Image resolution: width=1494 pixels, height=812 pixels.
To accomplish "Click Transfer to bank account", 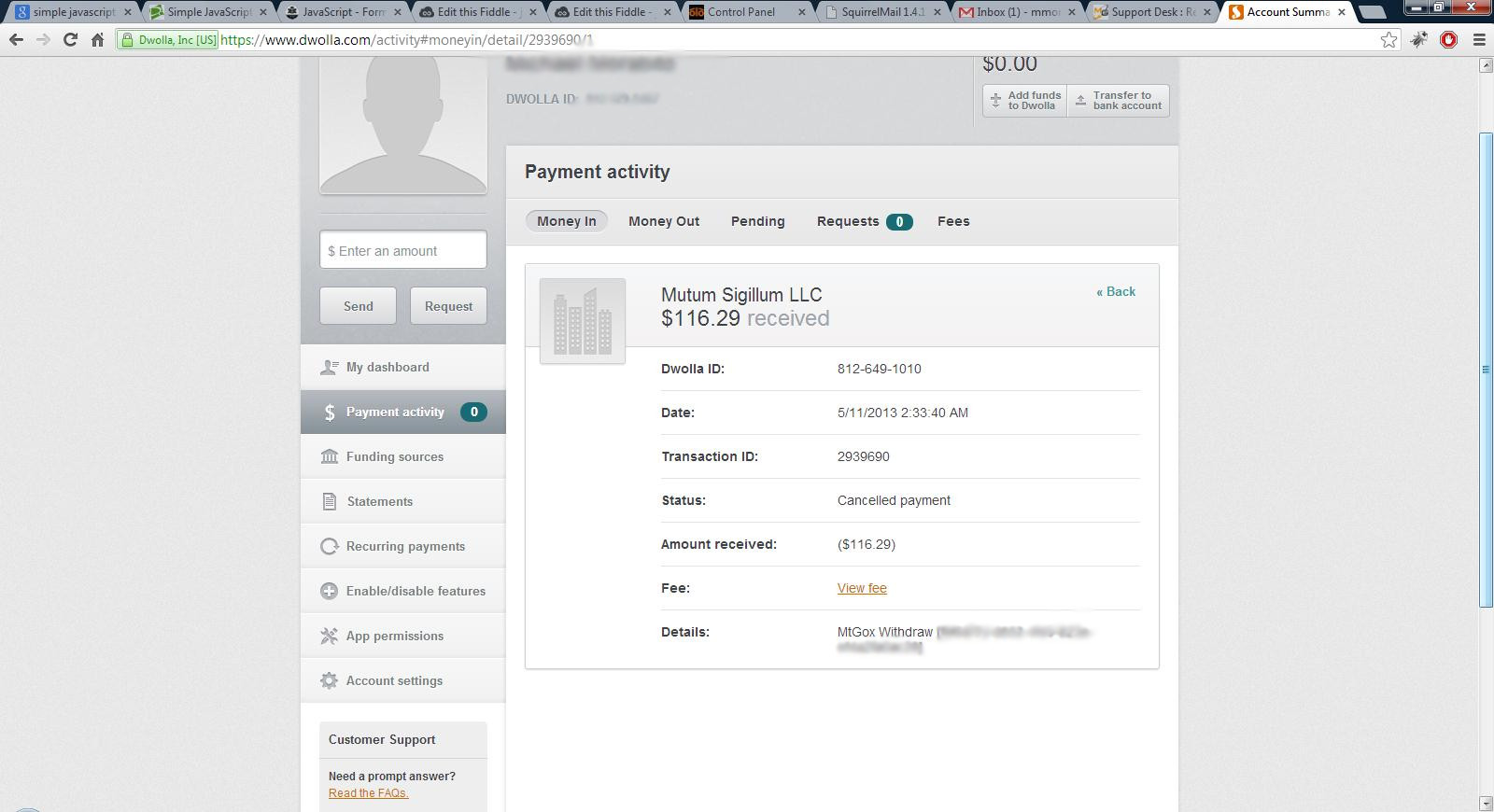I will click(x=1119, y=101).
